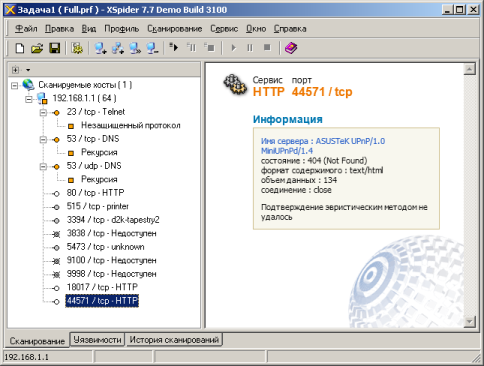Click the New task document icon
The height and width of the screenshot is (366, 484).
coord(20,48)
